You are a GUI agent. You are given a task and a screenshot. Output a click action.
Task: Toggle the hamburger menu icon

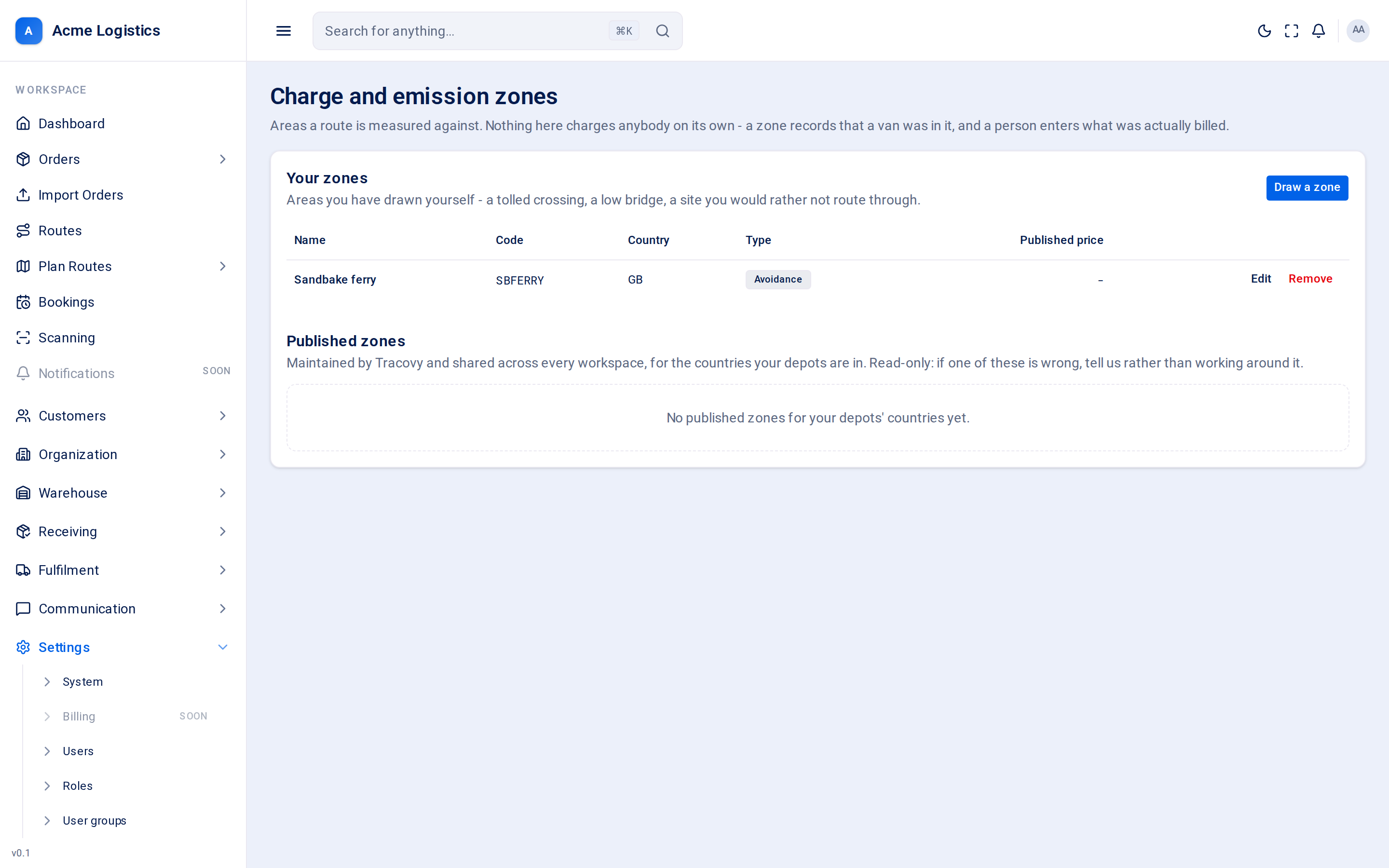point(284,31)
